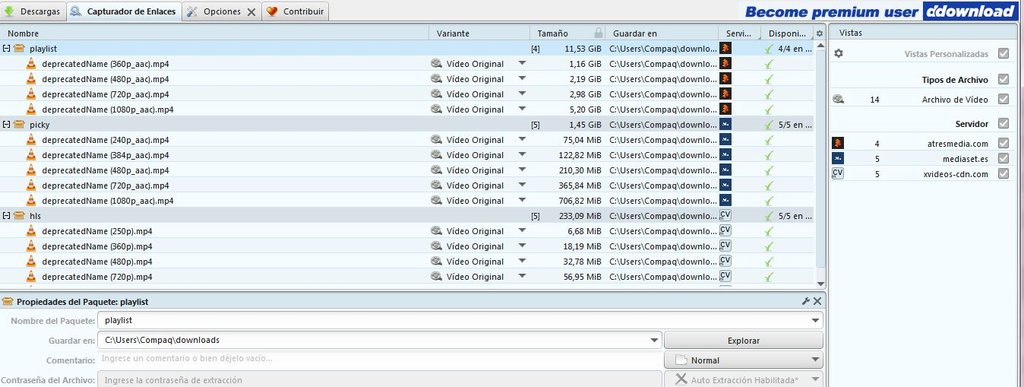
Task: Click atresmedia.com server icon in Vistas panel
Action: (838, 143)
